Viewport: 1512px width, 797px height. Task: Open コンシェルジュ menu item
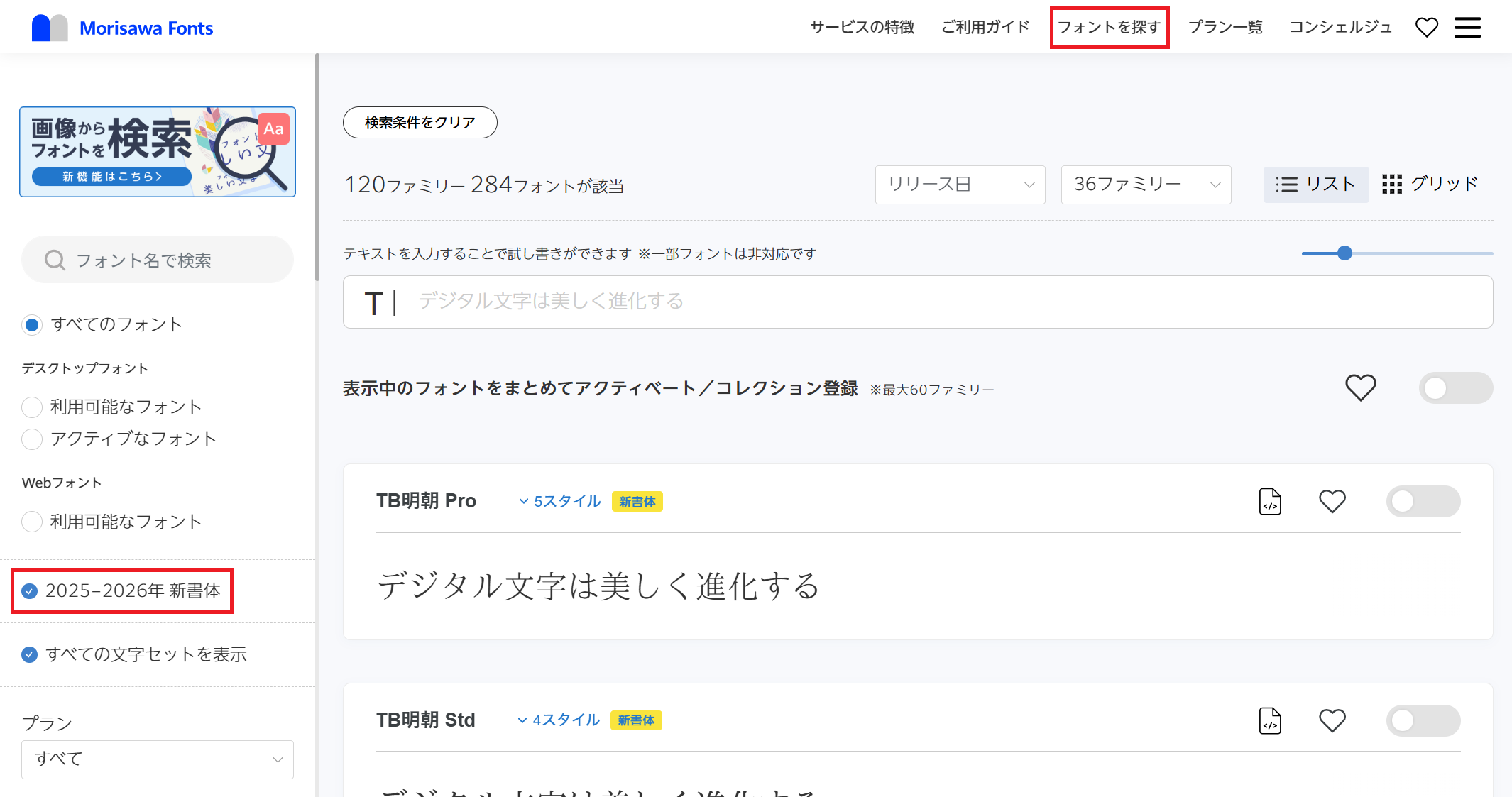coord(1340,27)
